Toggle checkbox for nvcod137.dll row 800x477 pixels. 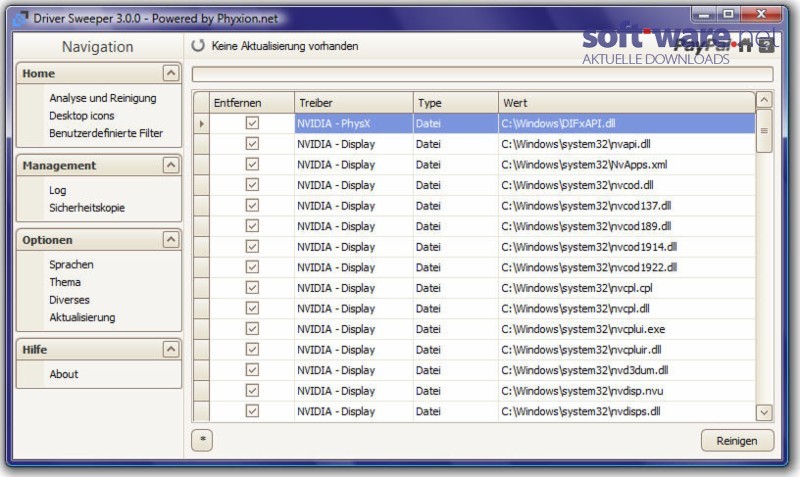pos(252,205)
